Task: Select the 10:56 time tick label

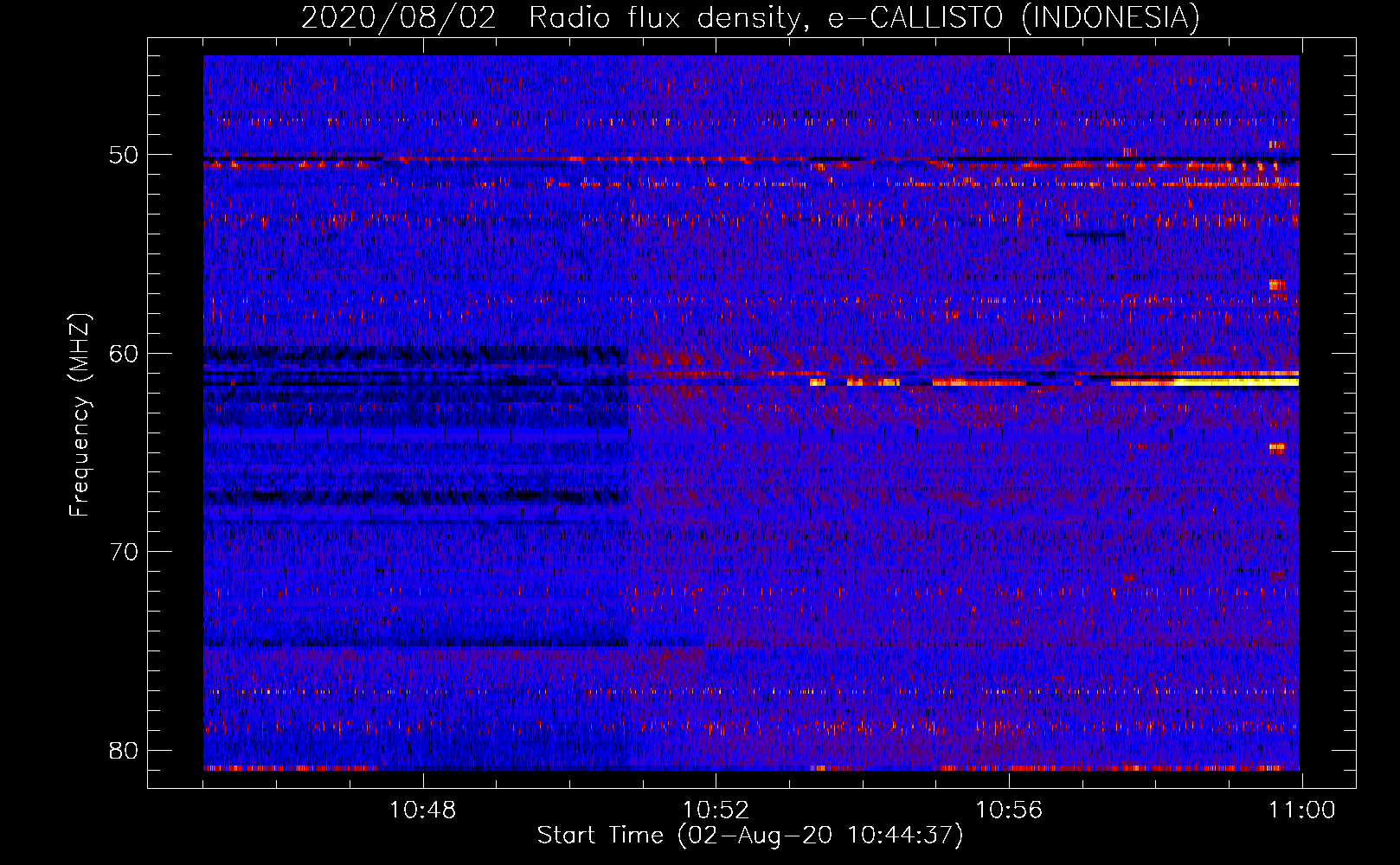Action: tap(1009, 811)
